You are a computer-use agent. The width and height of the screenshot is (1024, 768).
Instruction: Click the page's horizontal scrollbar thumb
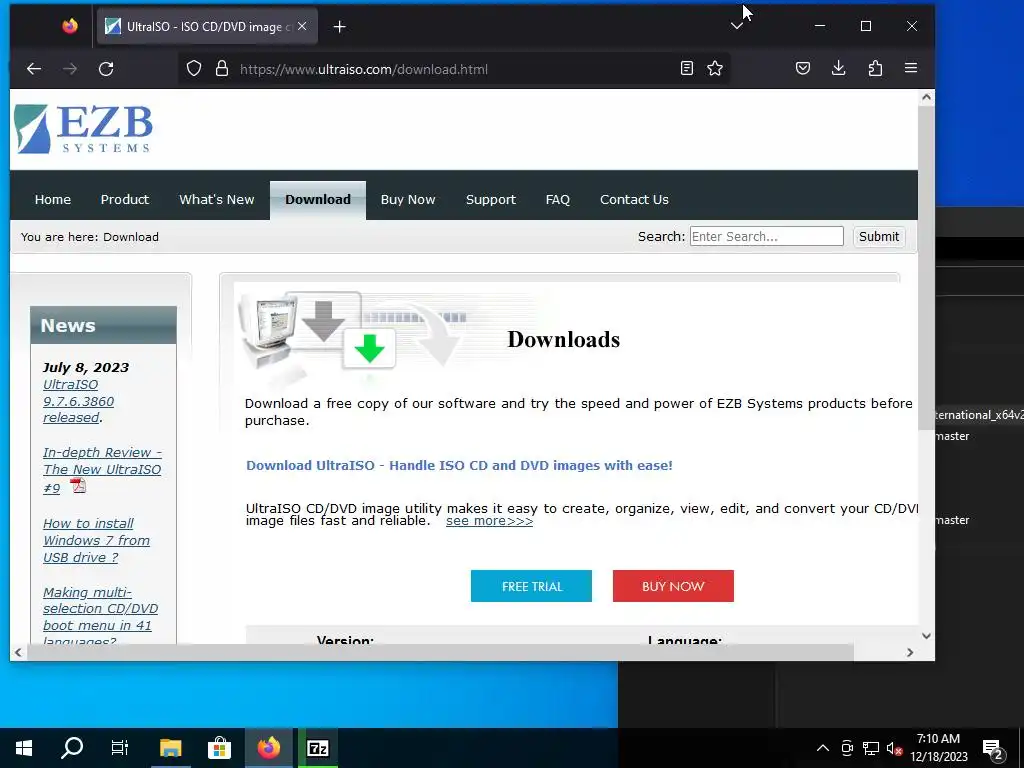(x=440, y=652)
